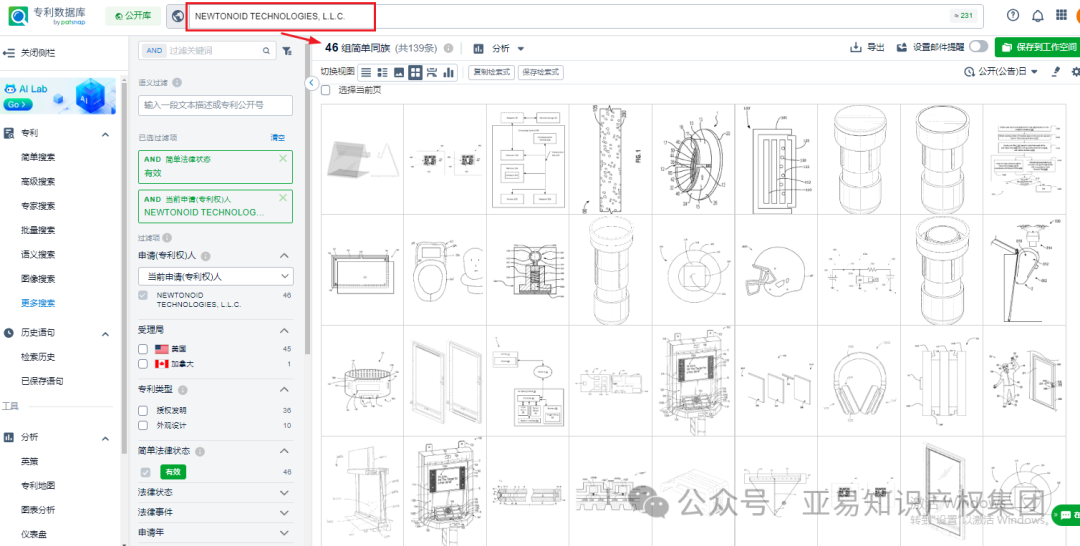The image size is (1080, 546).
Task: Open the notifications bell icon
Action: click(1037, 15)
